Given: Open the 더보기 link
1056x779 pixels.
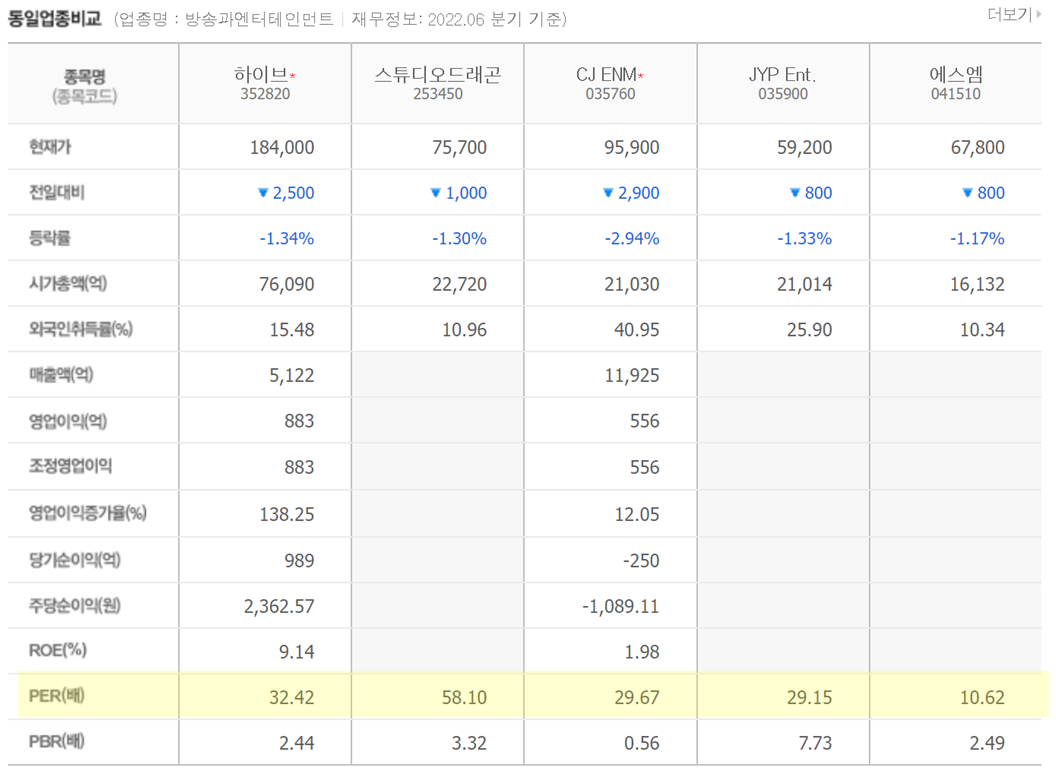Looking at the screenshot, I should point(1014,14).
